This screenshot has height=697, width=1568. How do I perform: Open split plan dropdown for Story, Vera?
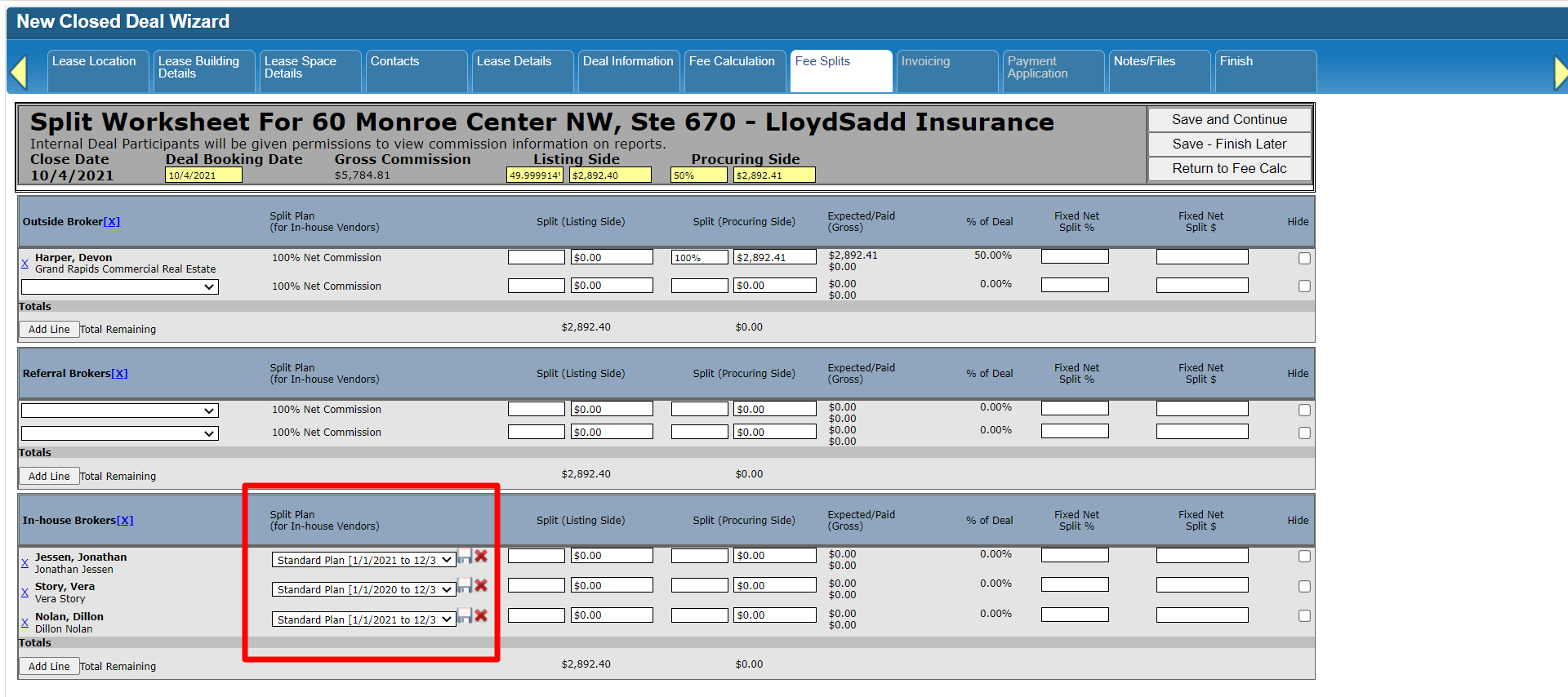(x=363, y=590)
